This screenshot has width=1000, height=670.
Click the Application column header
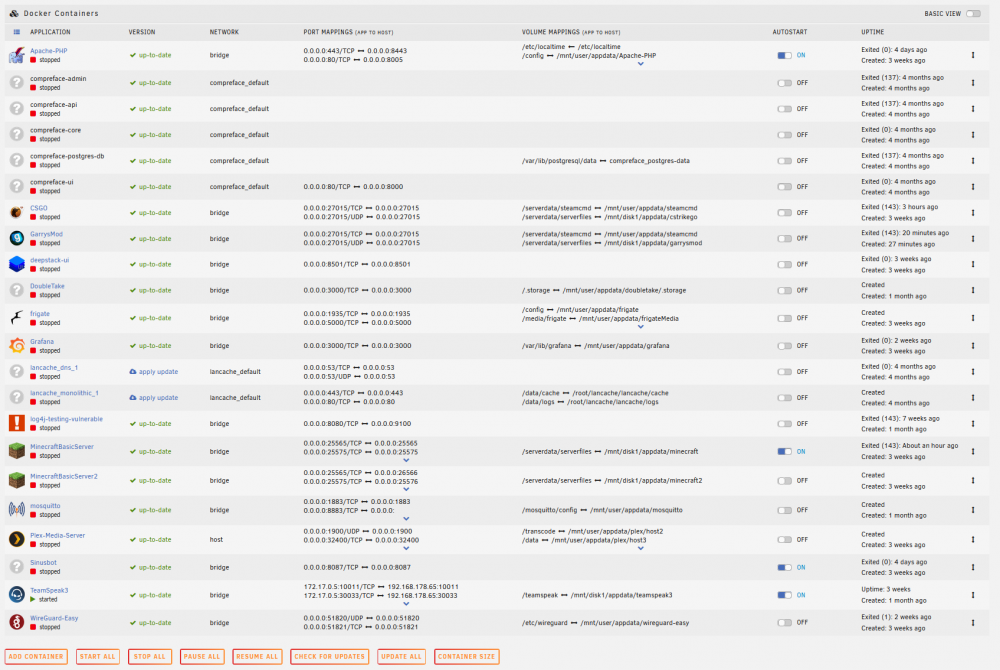coord(50,32)
